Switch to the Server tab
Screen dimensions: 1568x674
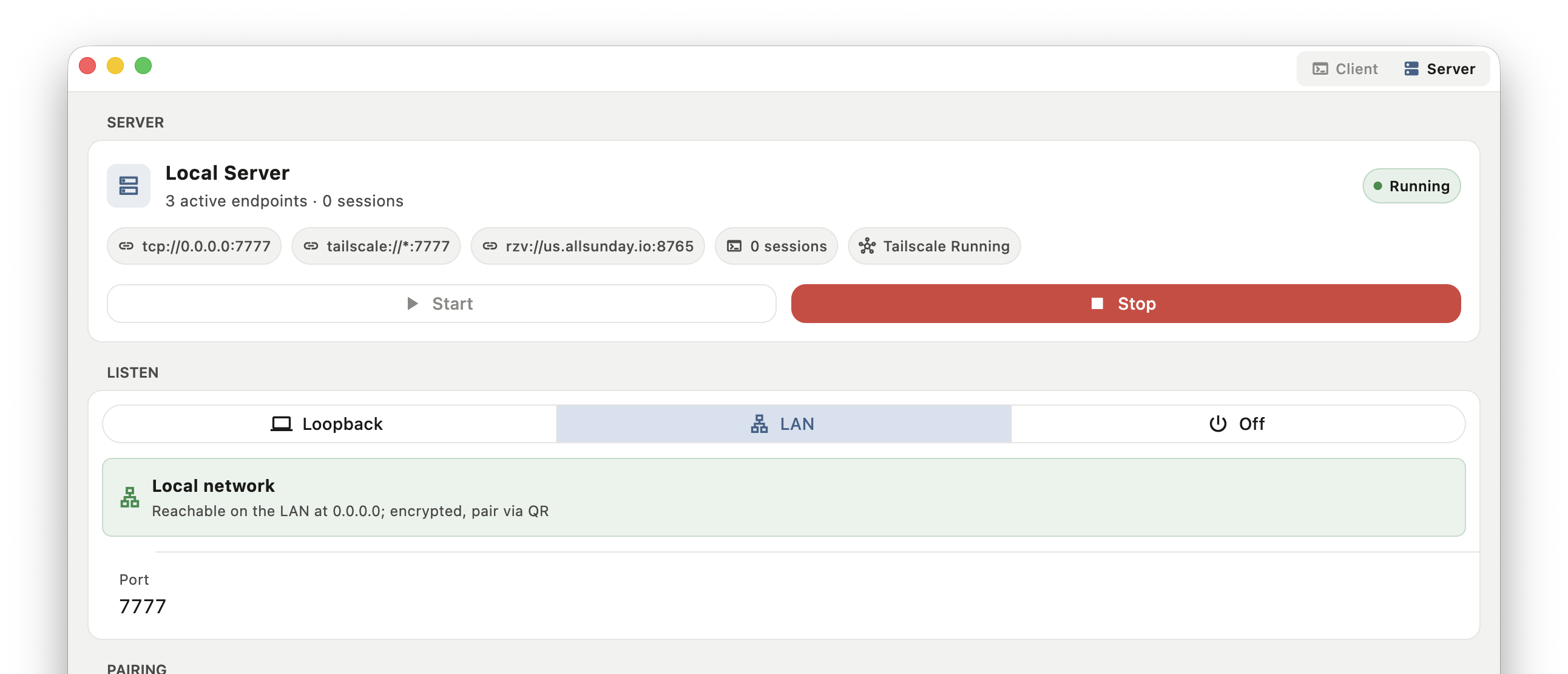1439,69
